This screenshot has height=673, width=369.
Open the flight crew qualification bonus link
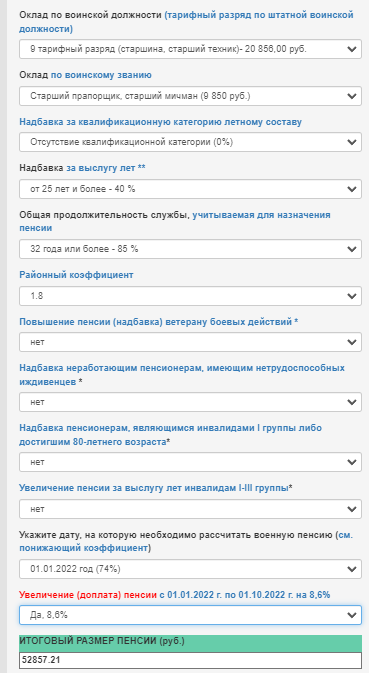(160, 121)
